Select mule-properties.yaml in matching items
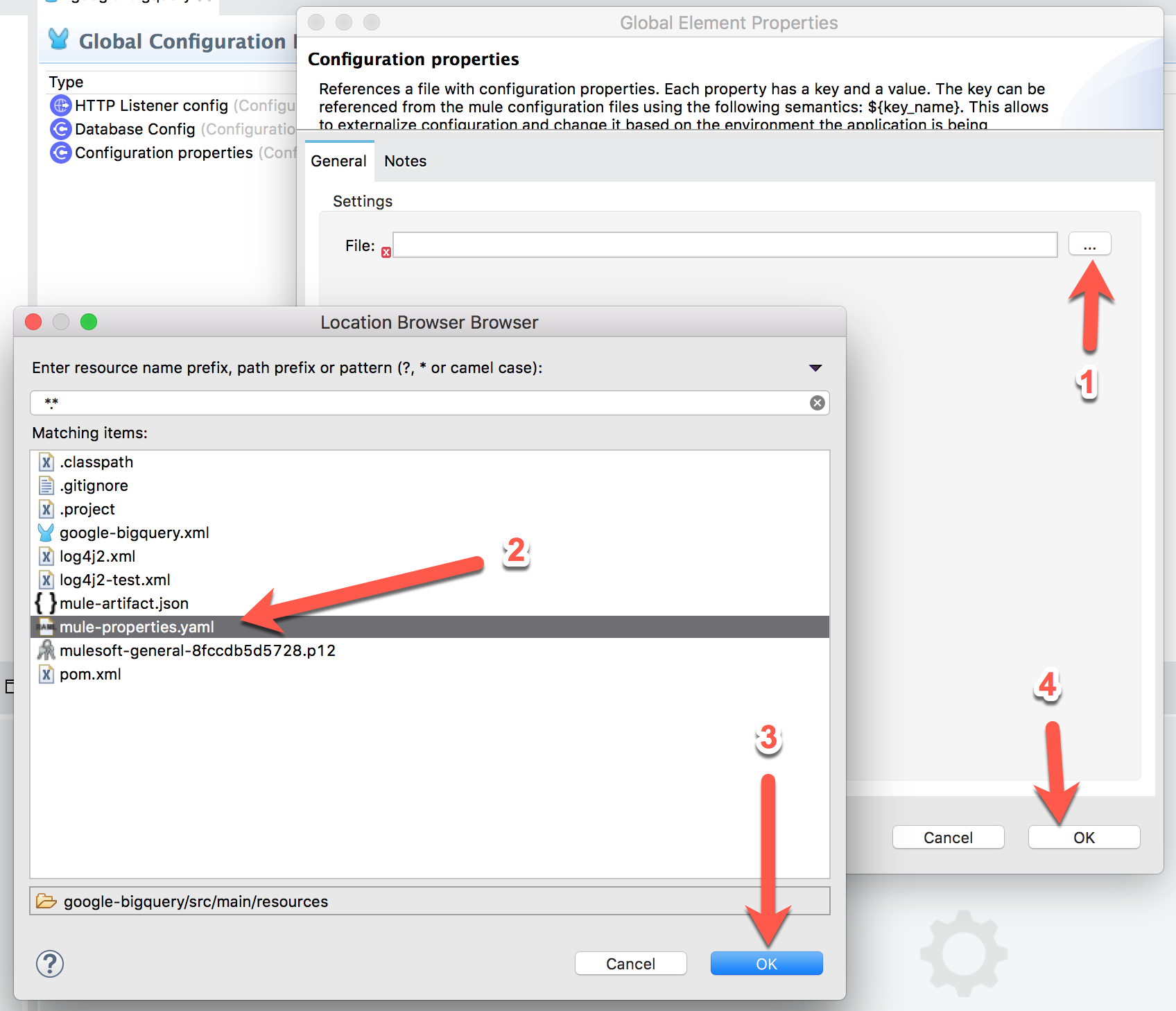The height and width of the screenshot is (1011, 1176). 430,627
